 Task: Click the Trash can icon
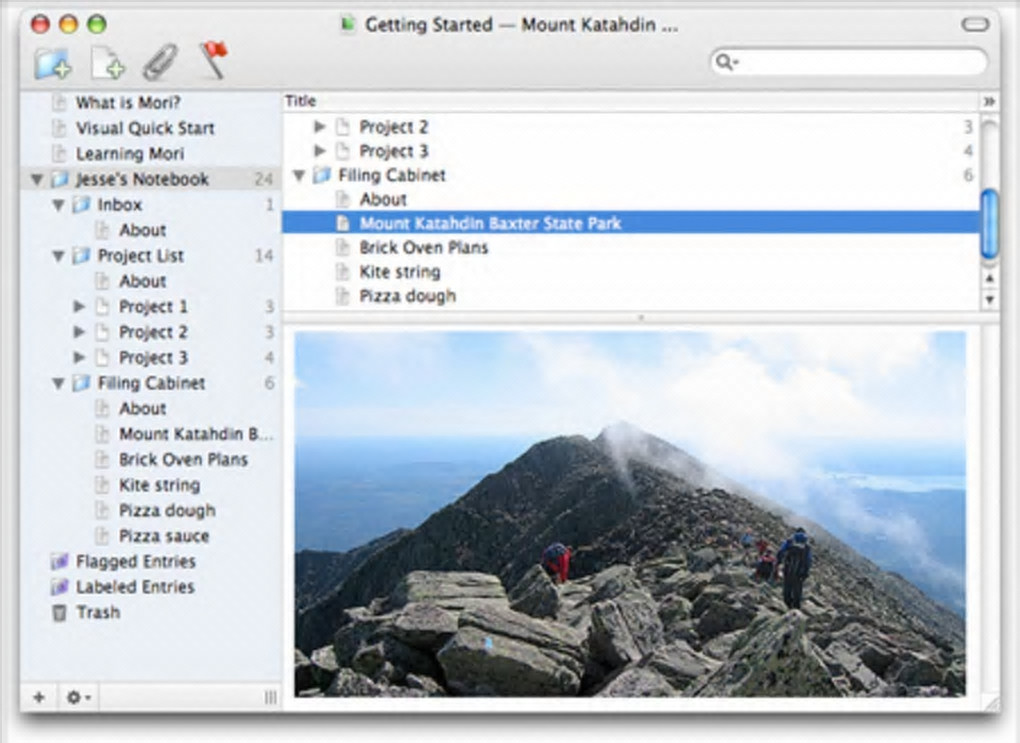pos(59,612)
